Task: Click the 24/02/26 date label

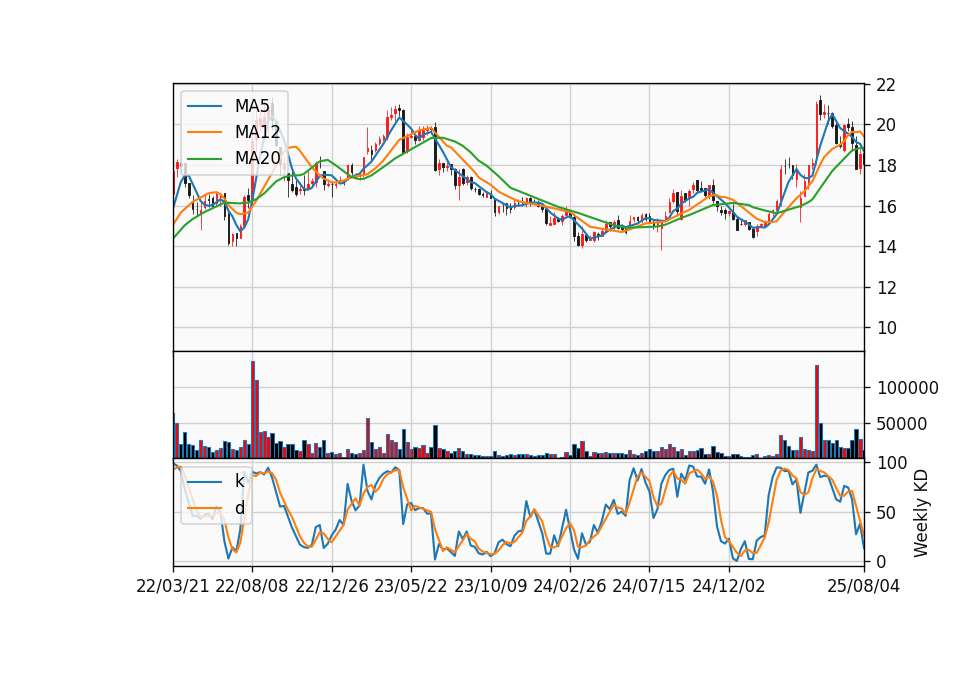Action: pos(569,586)
